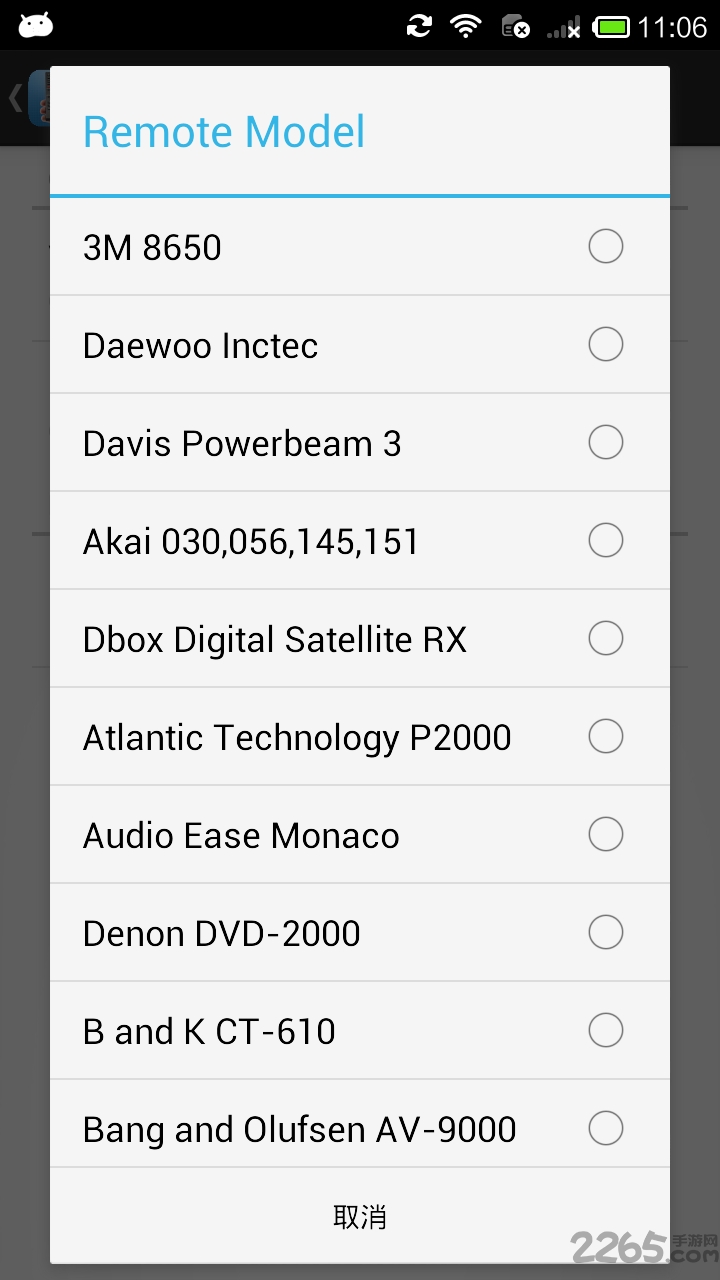This screenshot has width=720, height=1280.
Task: Choose Atlantic Technology P2000 radio button
Action: pyautogui.click(x=605, y=736)
